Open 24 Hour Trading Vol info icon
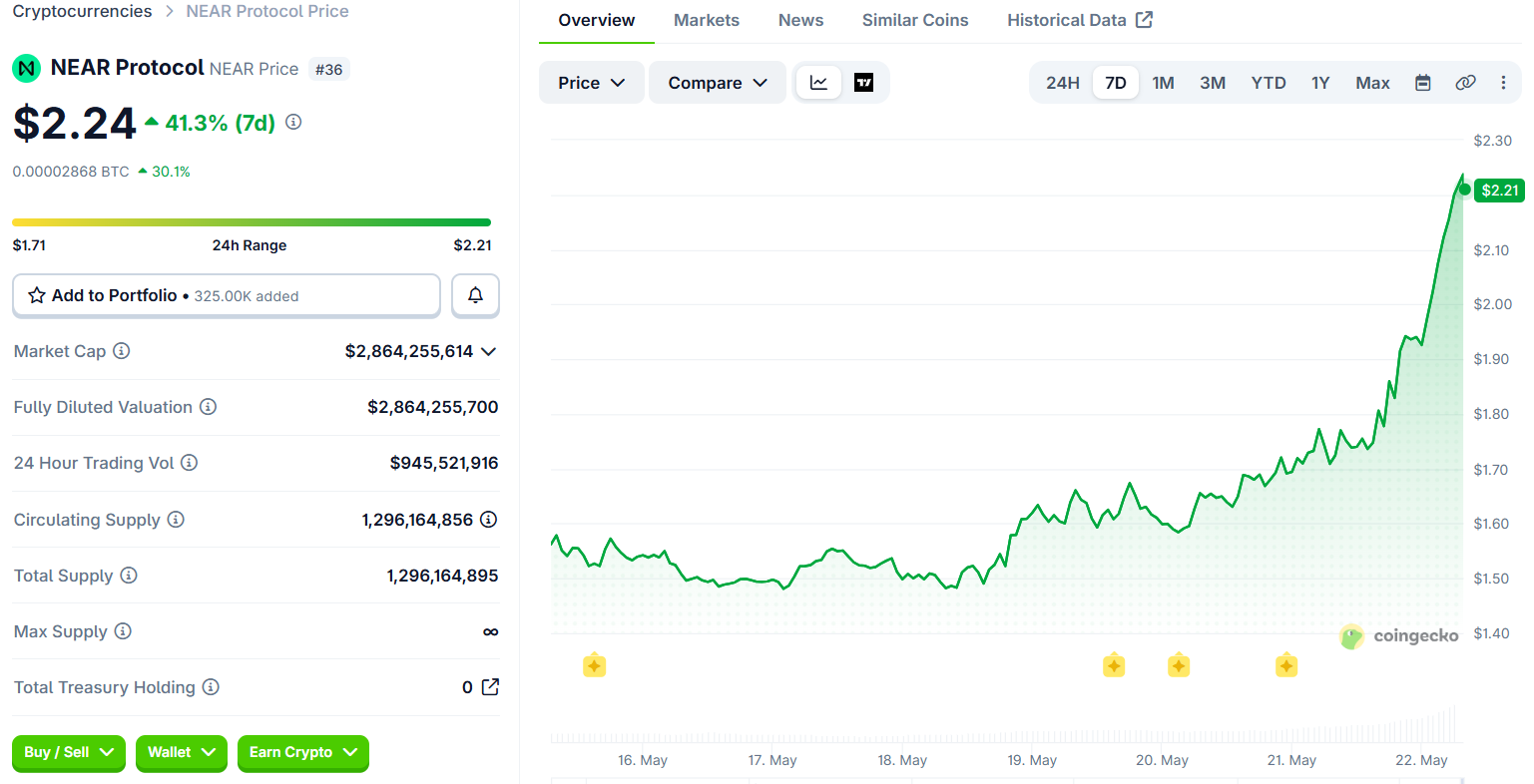This screenshot has height=784, width=1534. click(189, 463)
